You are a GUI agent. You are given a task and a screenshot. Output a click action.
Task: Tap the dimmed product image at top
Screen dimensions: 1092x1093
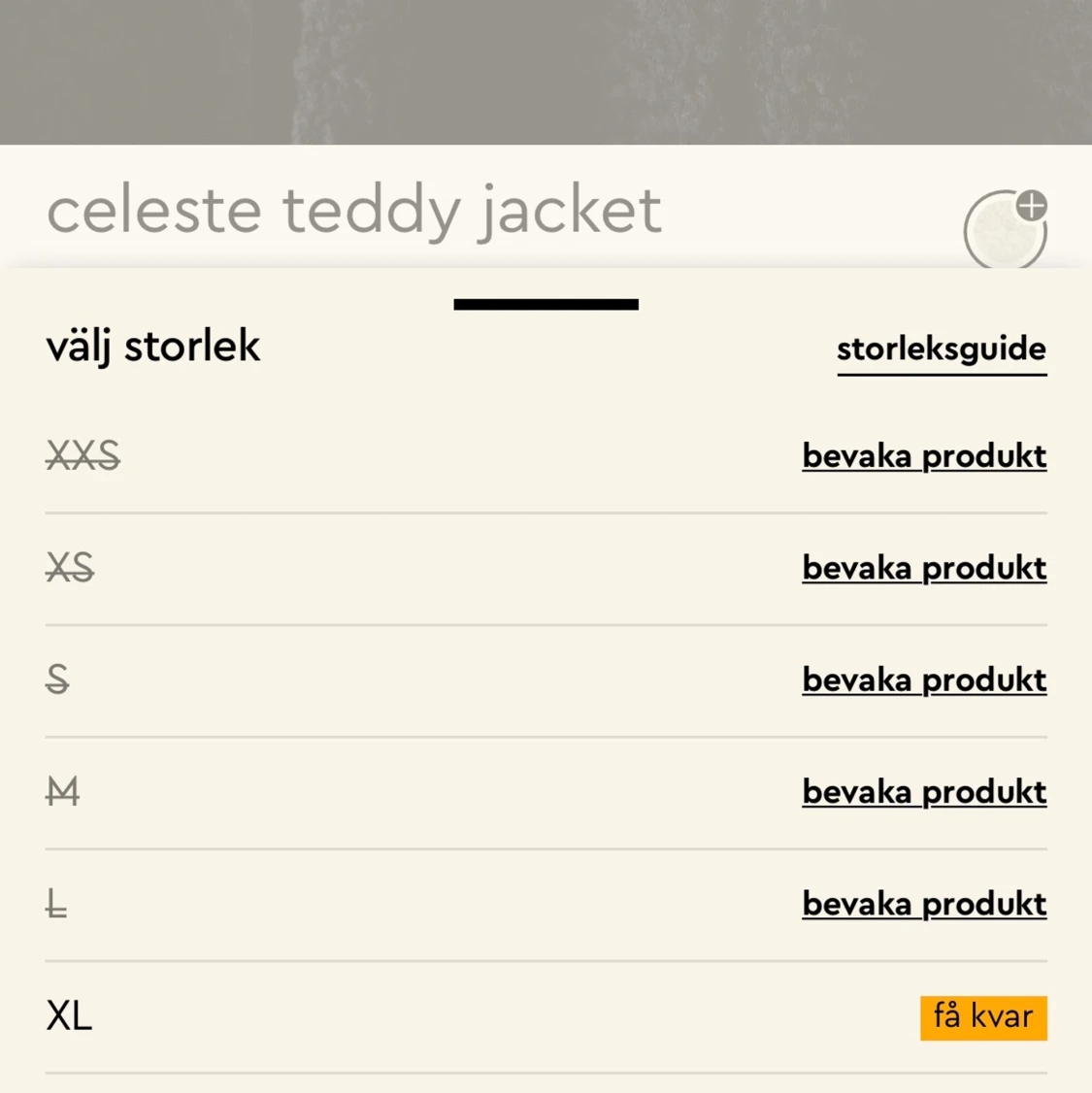(x=546, y=72)
